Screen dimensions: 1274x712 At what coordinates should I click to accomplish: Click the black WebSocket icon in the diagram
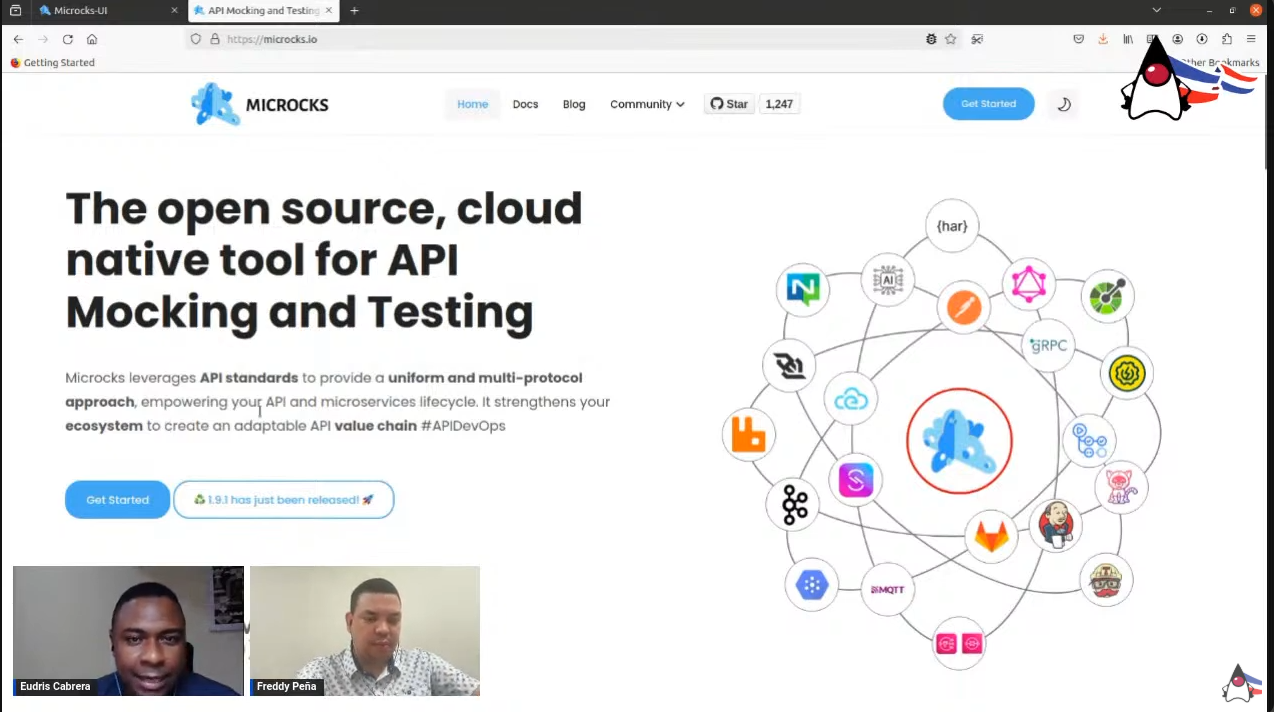tap(789, 366)
